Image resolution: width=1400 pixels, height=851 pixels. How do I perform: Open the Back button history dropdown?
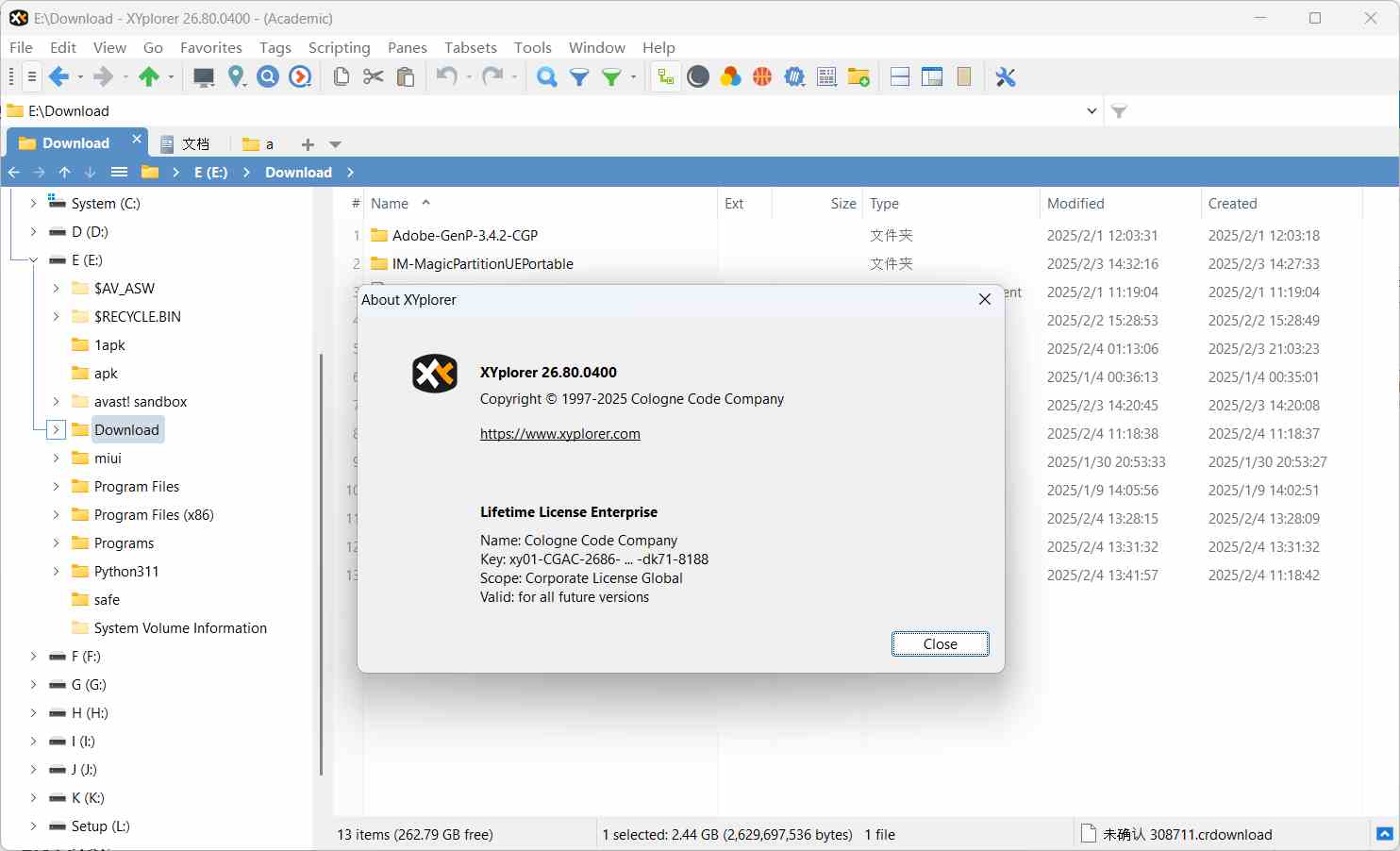point(80,77)
